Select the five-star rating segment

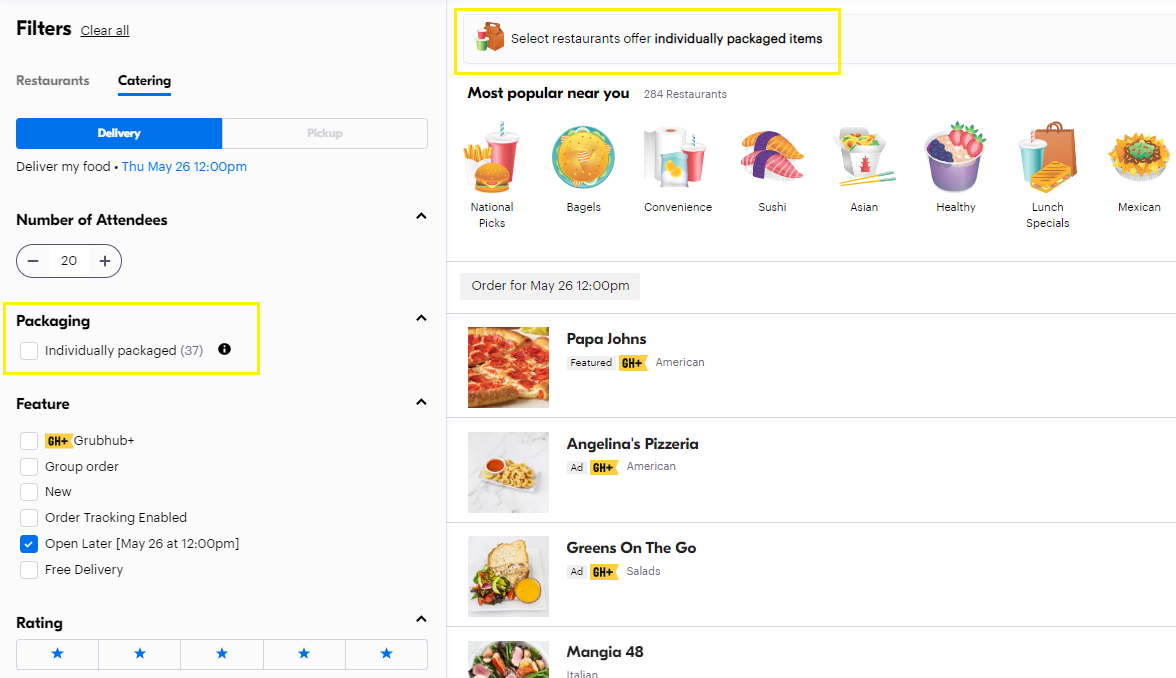[386, 654]
